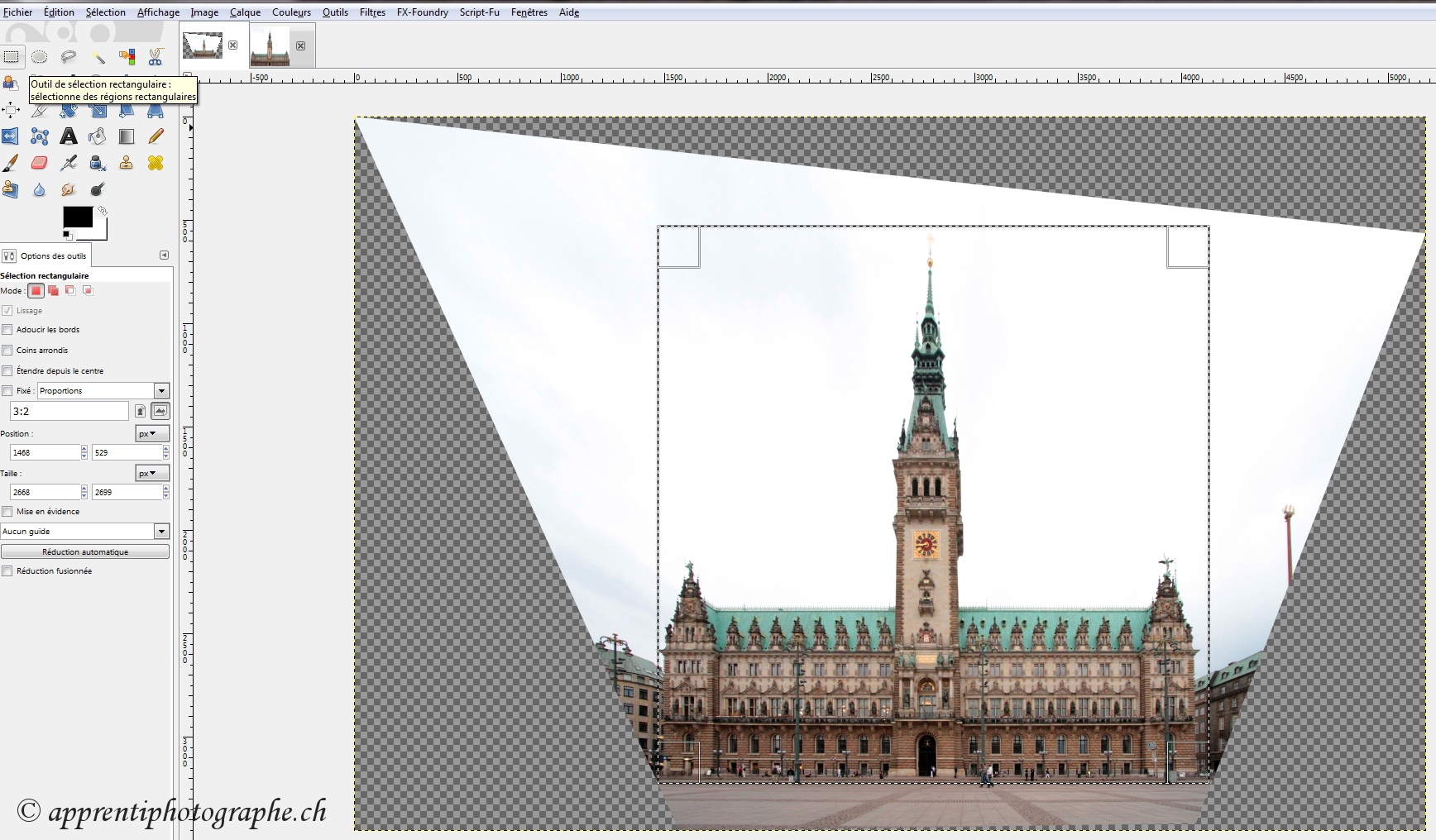Open the Position unit px dropdown
1436x840 pixels.
point(152,434)
